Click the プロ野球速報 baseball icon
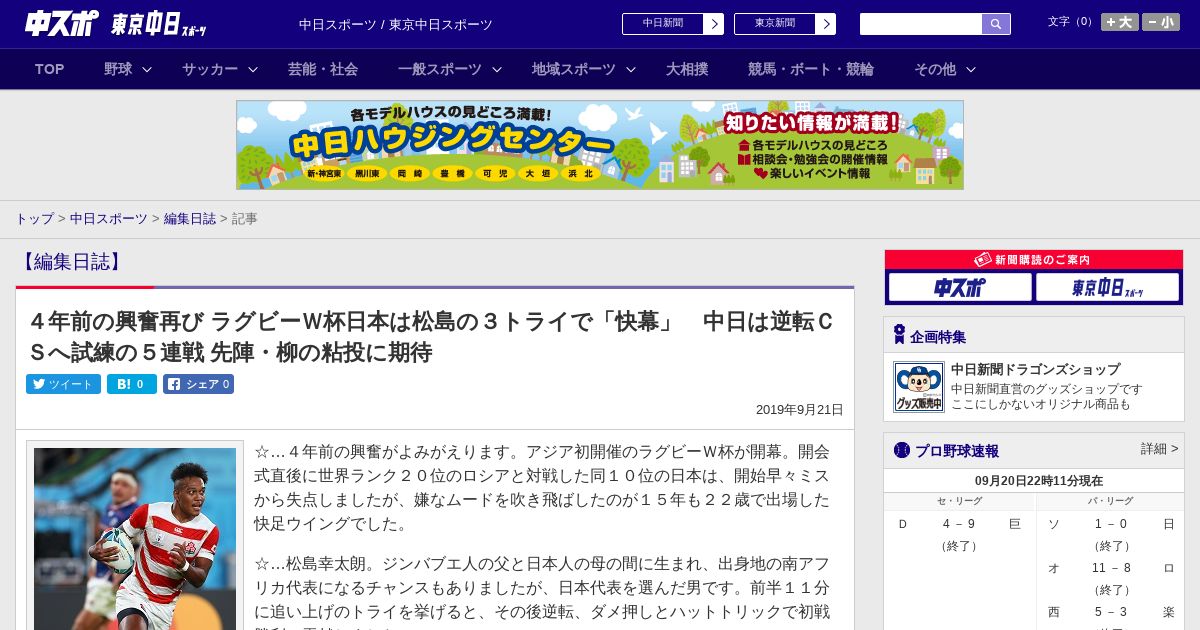Image resolution: width=1200 pixels, height=630 pixels. point(902,450)
